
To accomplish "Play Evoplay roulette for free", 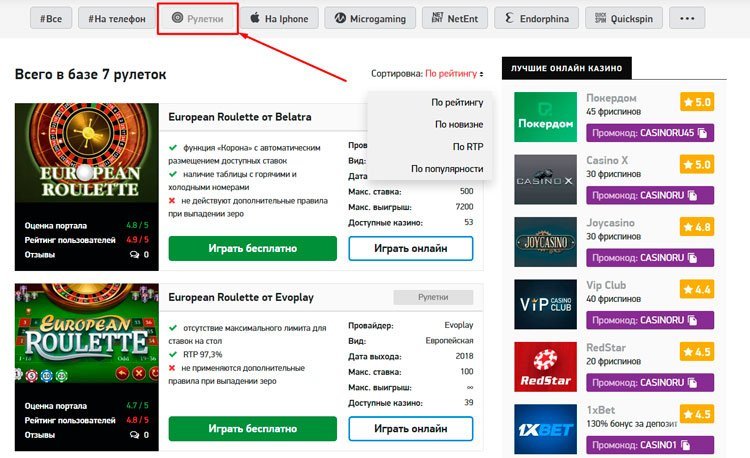I will 253,428.
